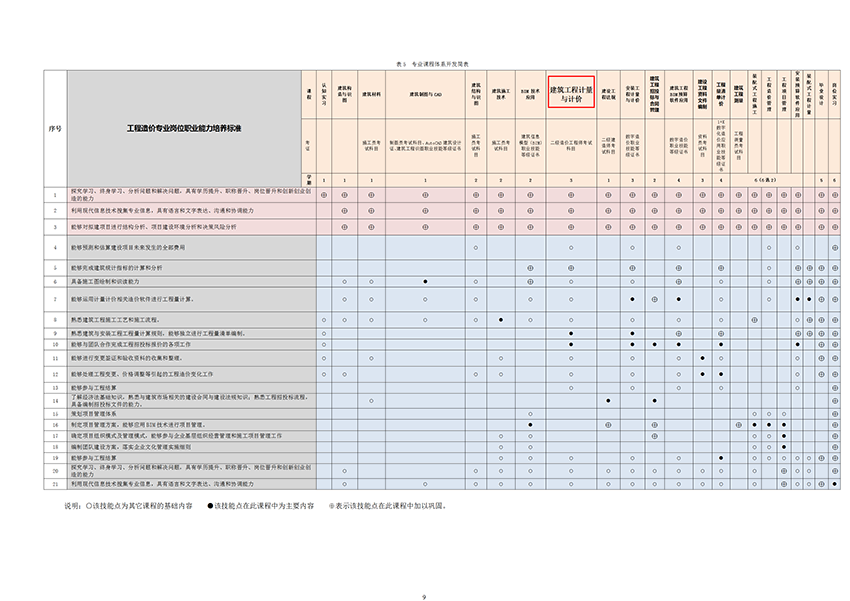Viewport: 850px width, 601px height.
Task: Select row 17 about 项目组织模式及管理模式
Action: pyautogui.click(x=176, y=436)
